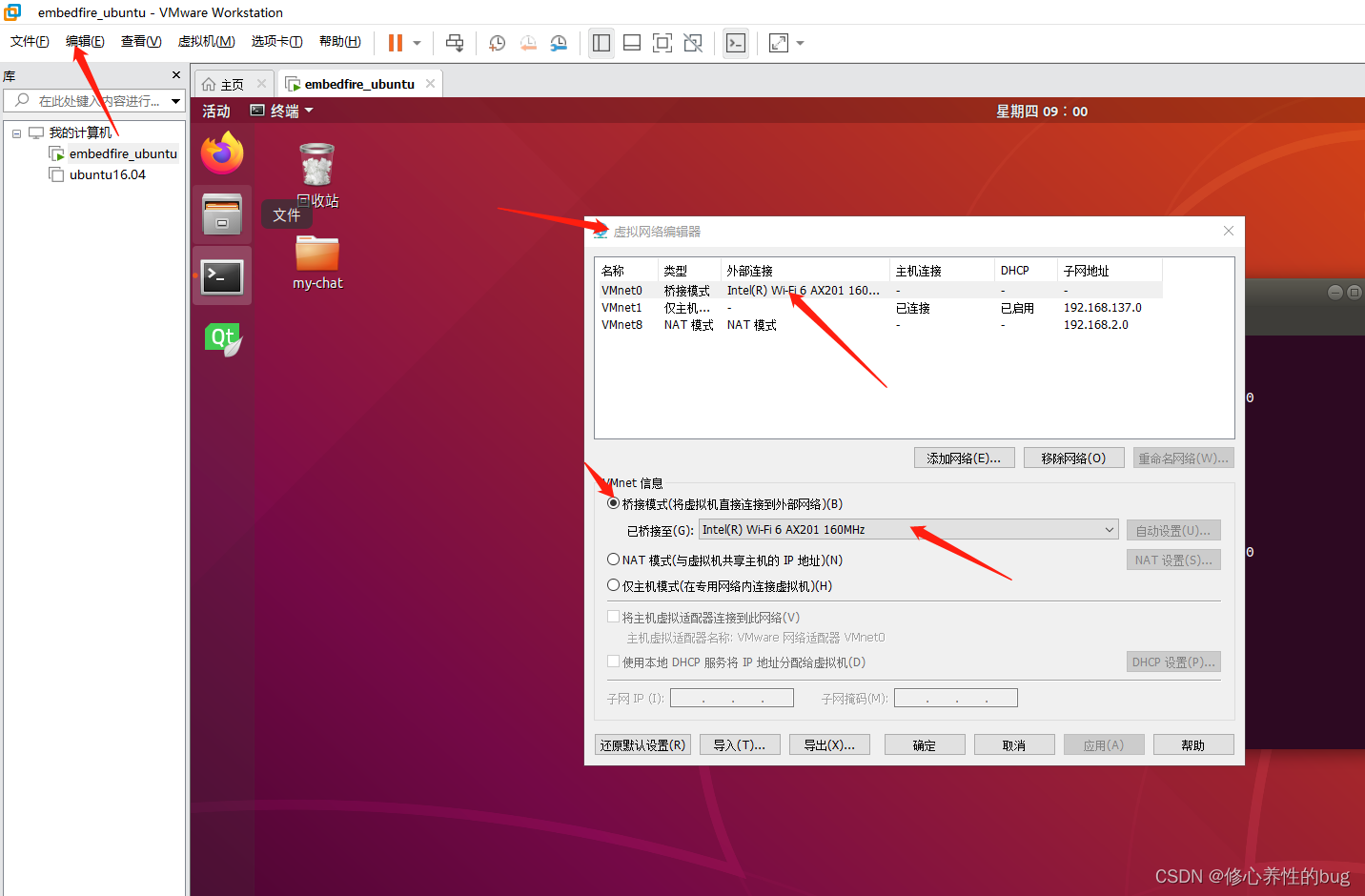
Task: Click the 导出(X)... button
Action: [x=829, y=744]
